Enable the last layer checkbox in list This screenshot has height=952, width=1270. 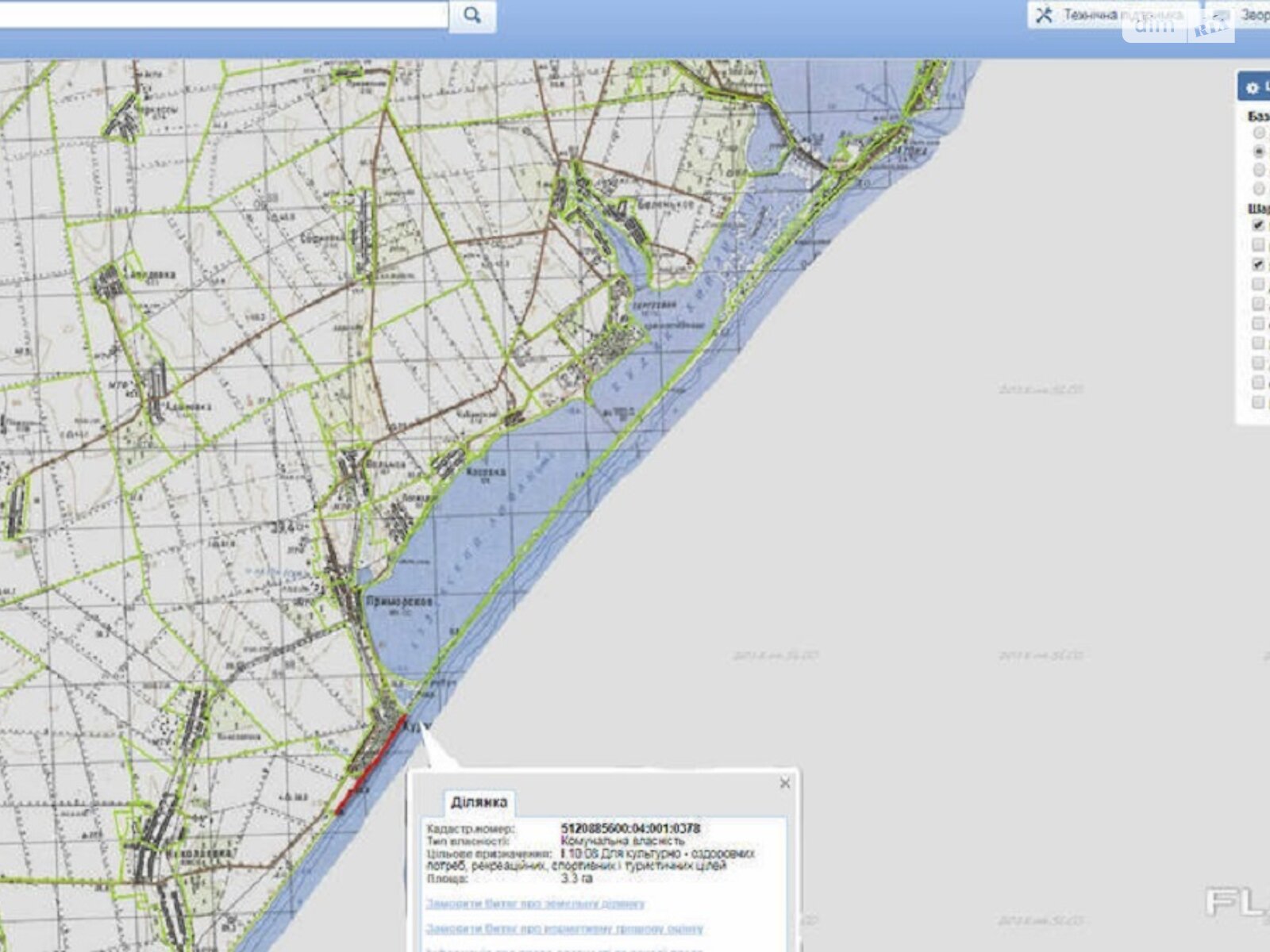[x=1258, y=403]
